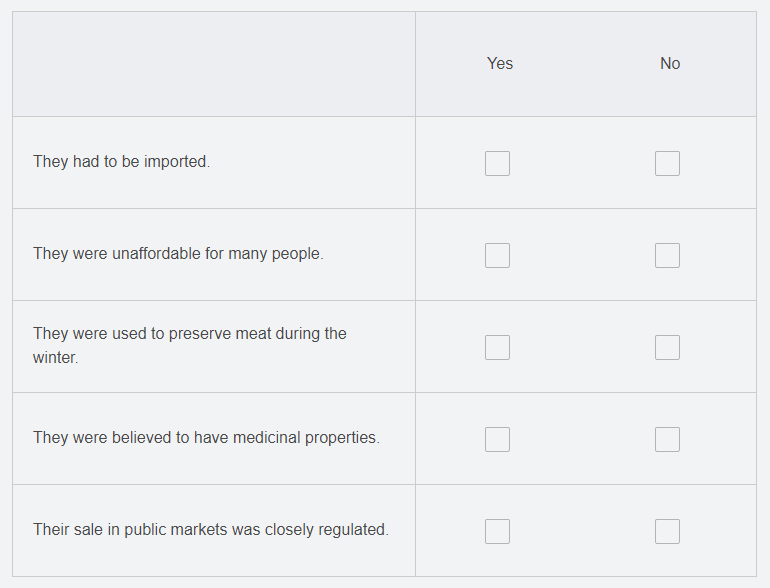This screenshot has height=588, width=770.
Task: Click the 'unaffordable for many people' statement text
Action: (x=178, y=253)
